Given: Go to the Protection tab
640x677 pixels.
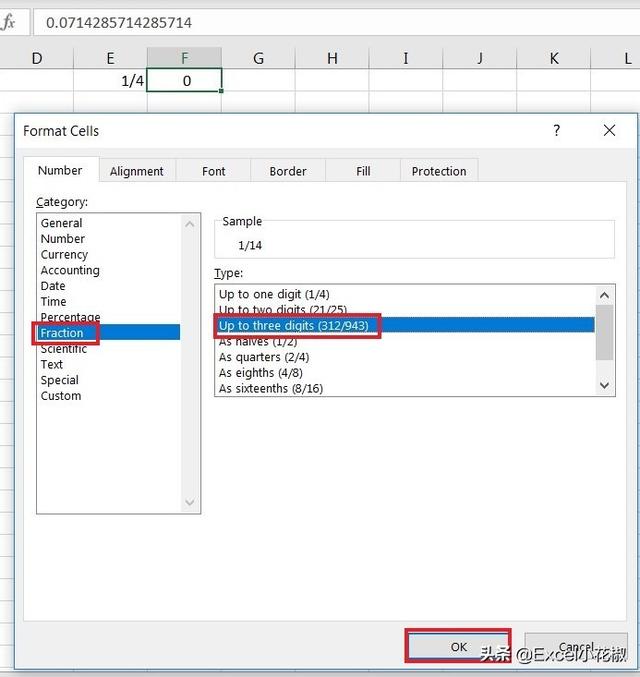Looking at the screenshot, I should click(x=439, y=171).
